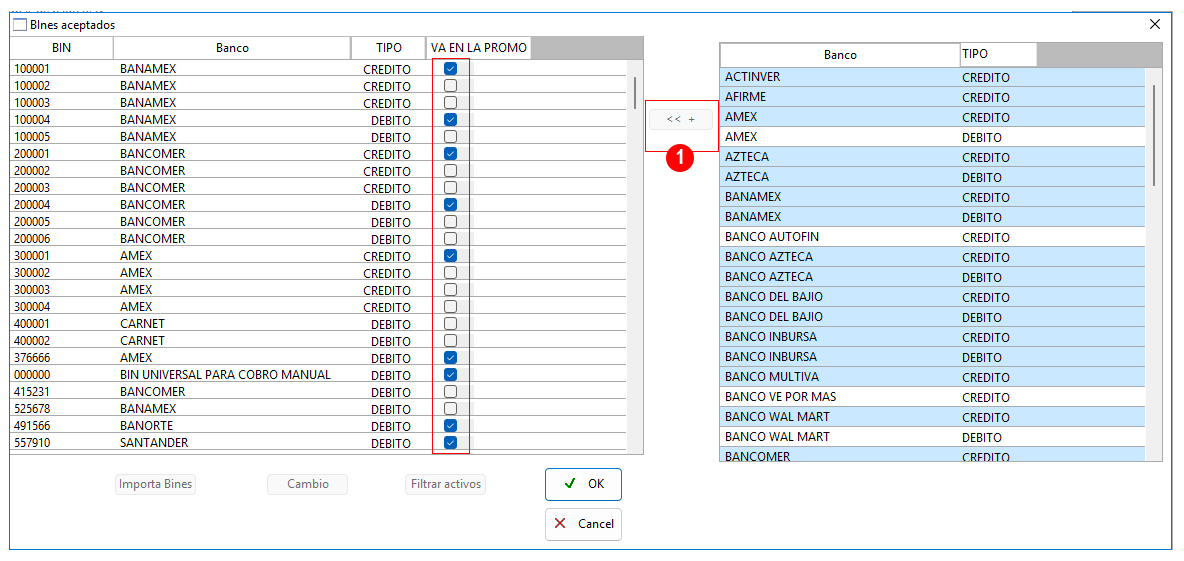The height and width of the screenshot is (561, 1184).
Task: Click the Filtrar activos button
Action: (446, 484)
